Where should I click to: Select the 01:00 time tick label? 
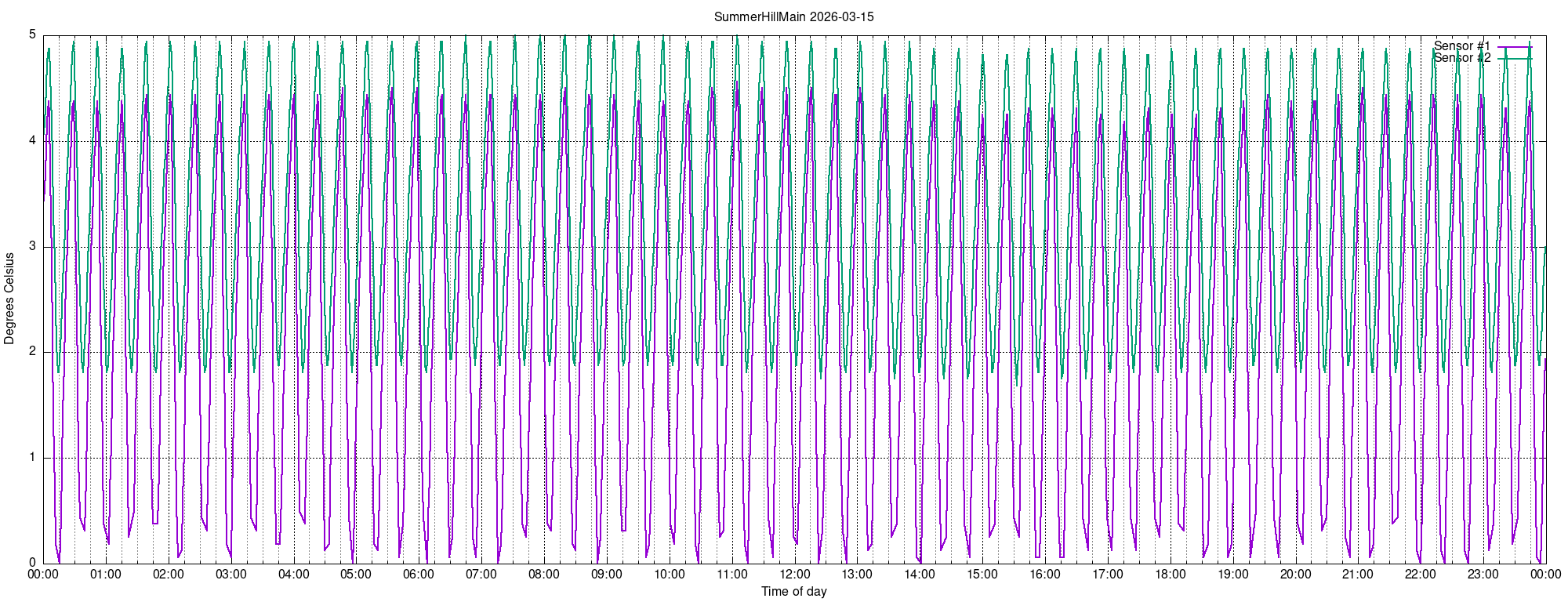point(106,575)
